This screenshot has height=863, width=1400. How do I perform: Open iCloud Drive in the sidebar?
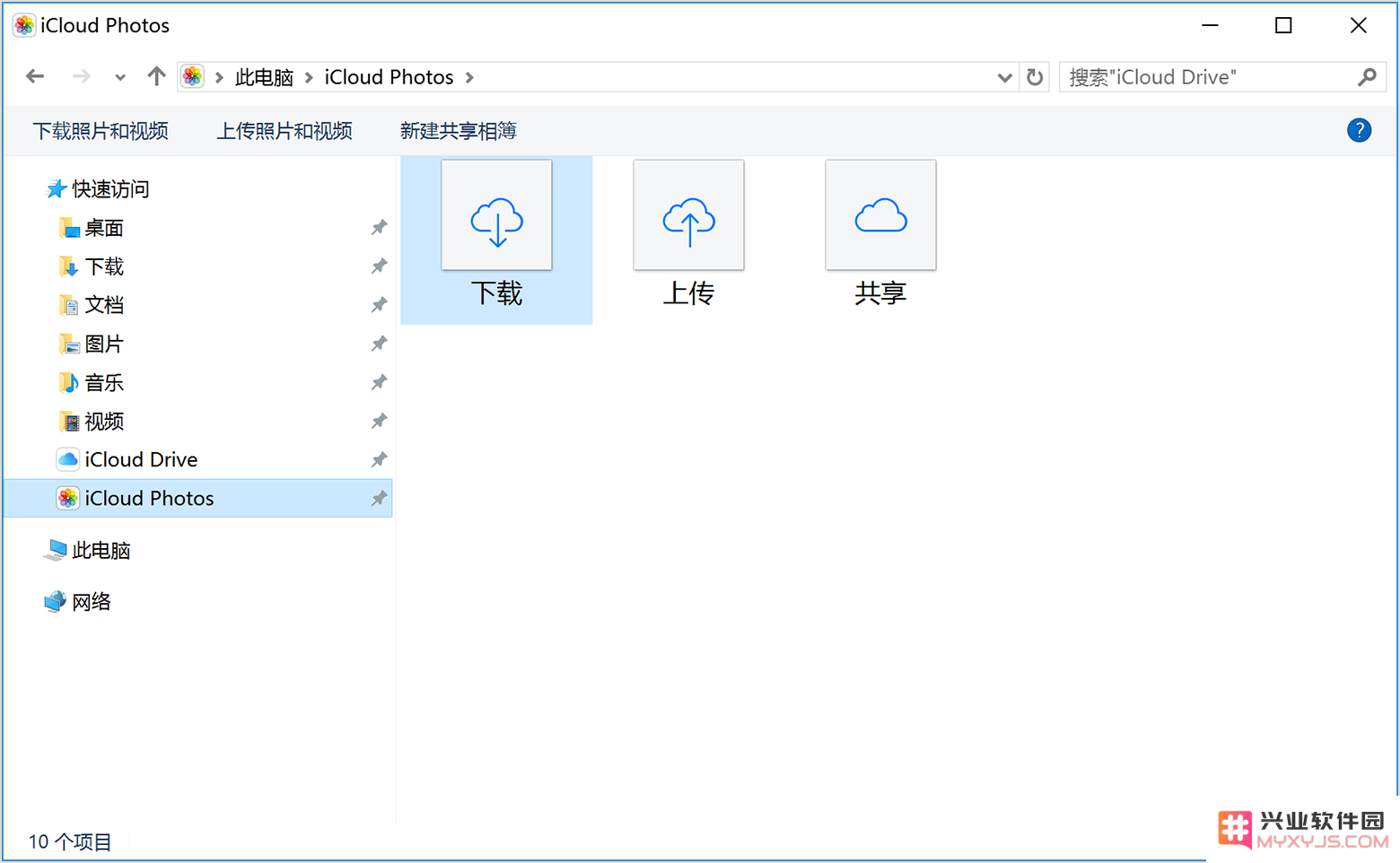click(141, 459)
